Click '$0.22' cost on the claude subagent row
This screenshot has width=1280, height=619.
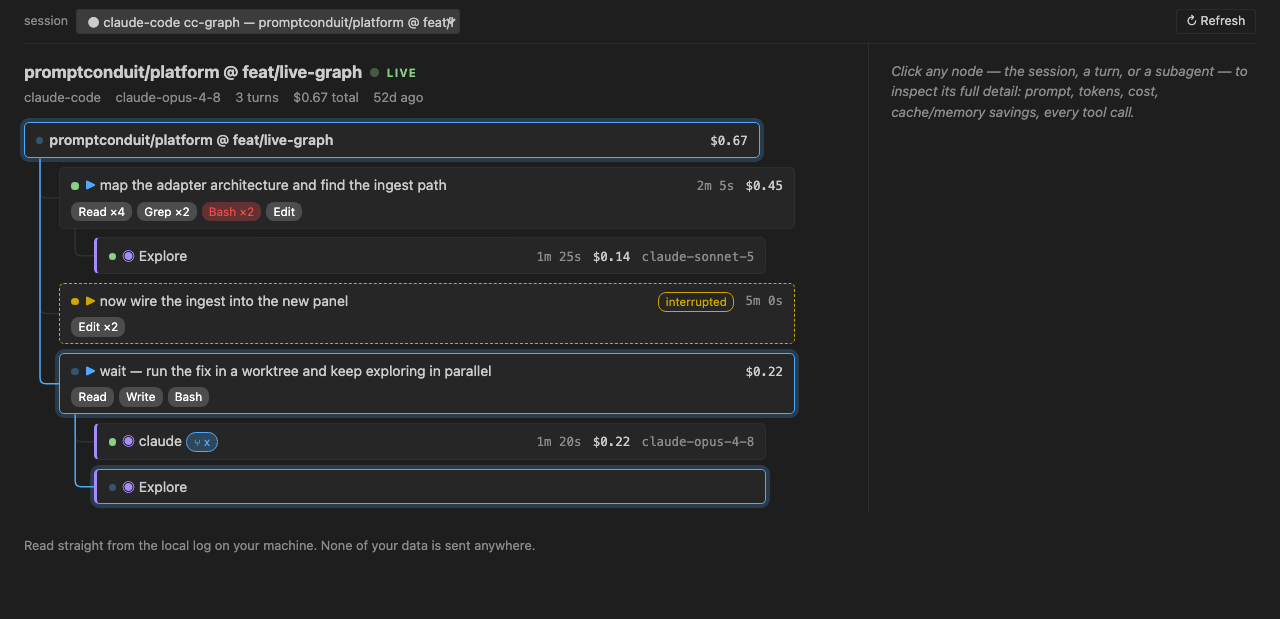[611, 442]
